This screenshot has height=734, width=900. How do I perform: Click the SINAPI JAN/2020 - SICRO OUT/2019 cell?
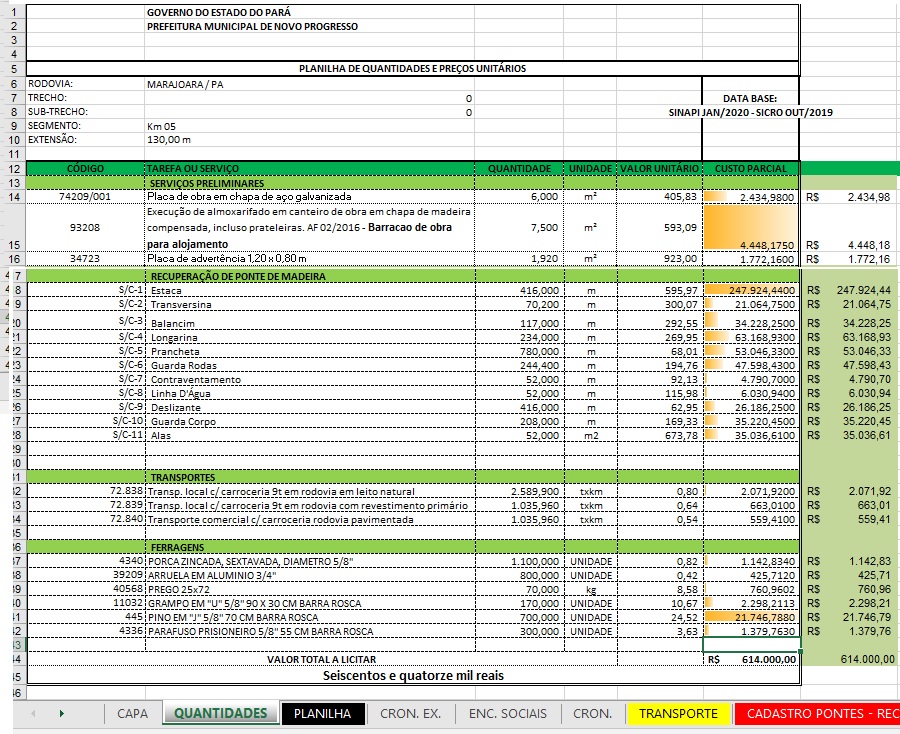click(750, 112)
